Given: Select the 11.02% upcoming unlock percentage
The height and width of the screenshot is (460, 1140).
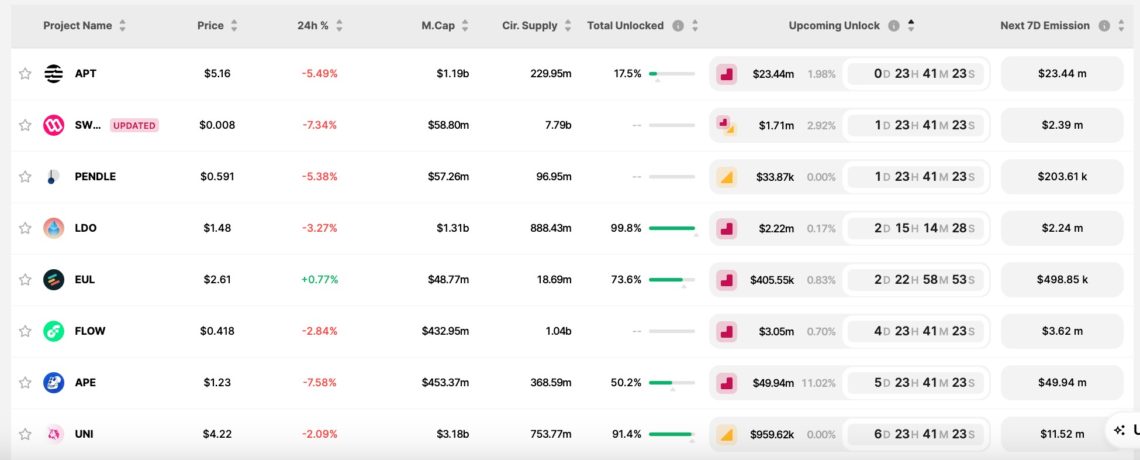Looking at the screenshot, I should [x=819, y=383].
